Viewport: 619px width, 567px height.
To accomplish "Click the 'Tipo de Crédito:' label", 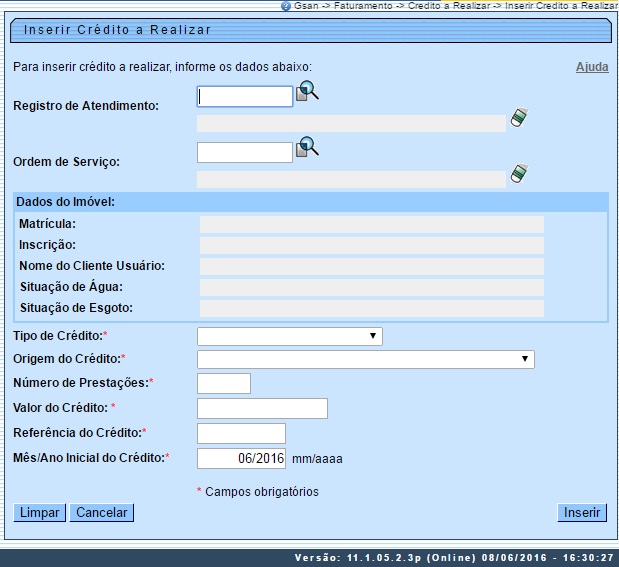I will point(58,336).
